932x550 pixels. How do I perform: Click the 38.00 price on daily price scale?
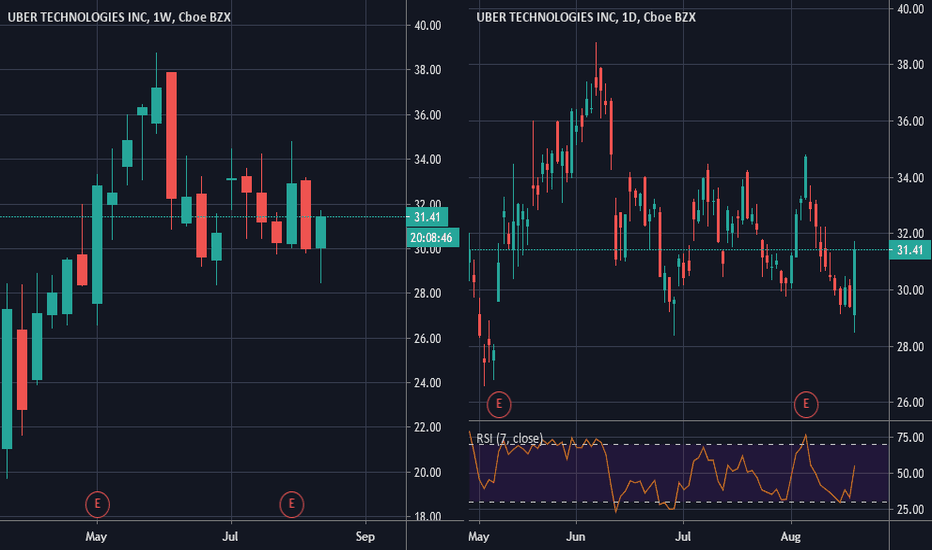[910, 65]
